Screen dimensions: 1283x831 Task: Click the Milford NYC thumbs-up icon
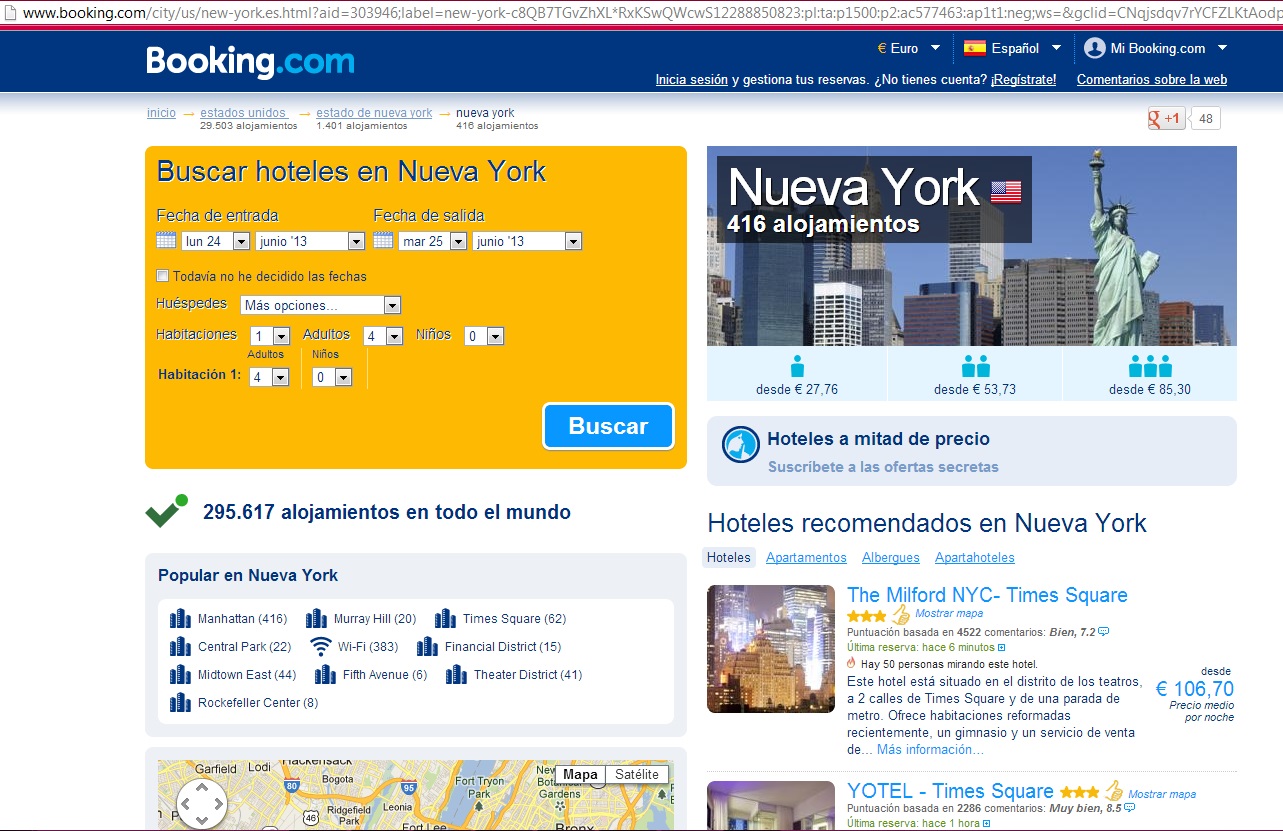pos(900,614)
